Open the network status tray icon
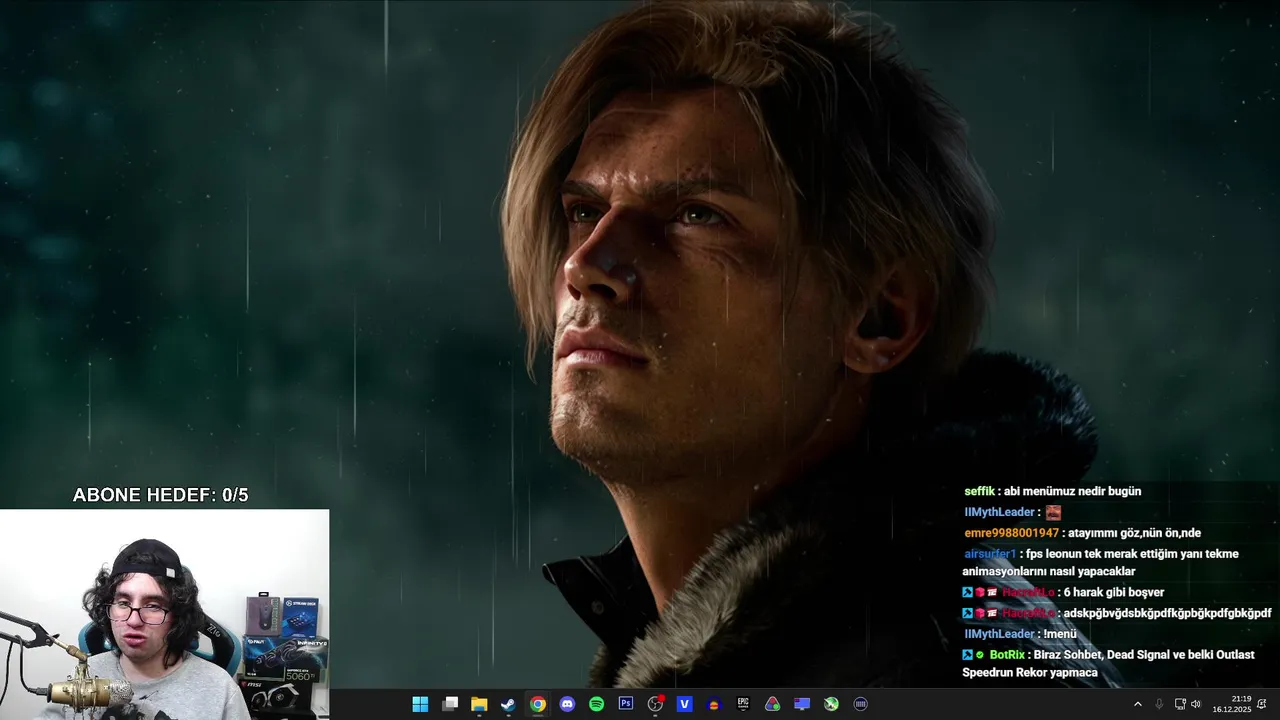The height and width of the screenshot is (720, 1280). 1180,704
